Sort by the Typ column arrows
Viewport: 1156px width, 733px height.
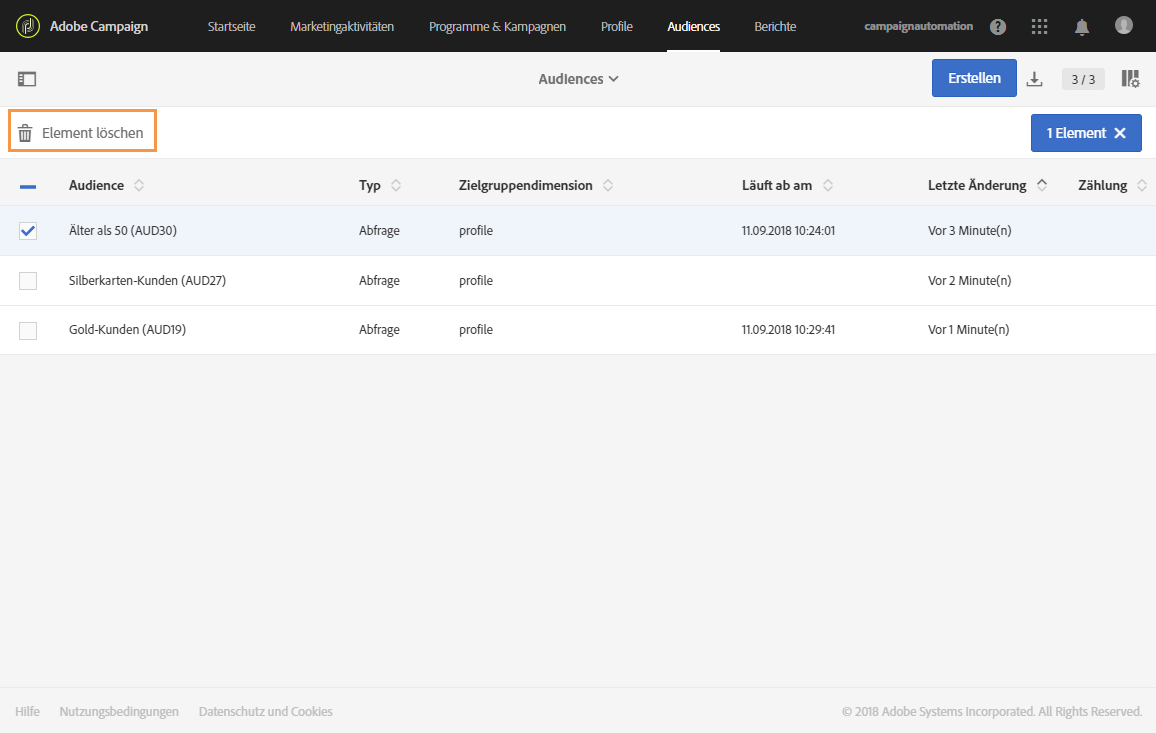coord(396,185)
